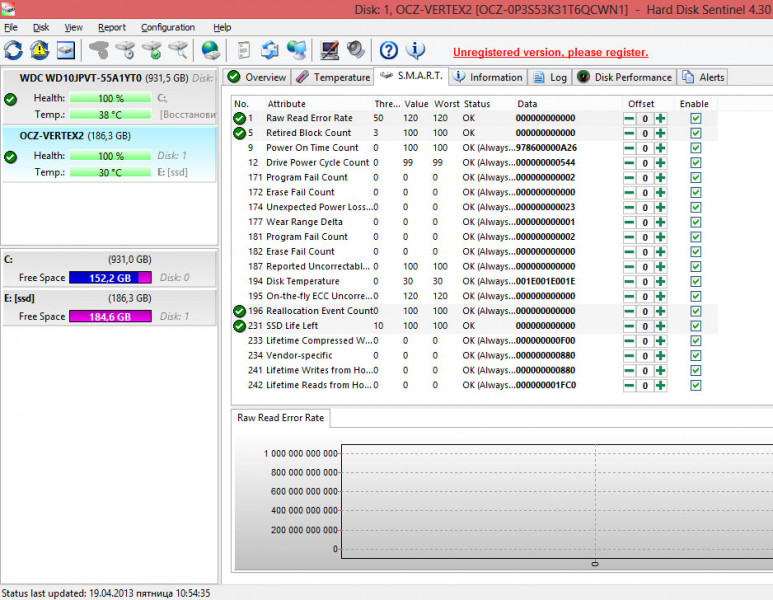Toggle Enable checkbox for Vendor-specific attribute 234
The width and height of the screenshot is (773, 600).
(696, 356)
